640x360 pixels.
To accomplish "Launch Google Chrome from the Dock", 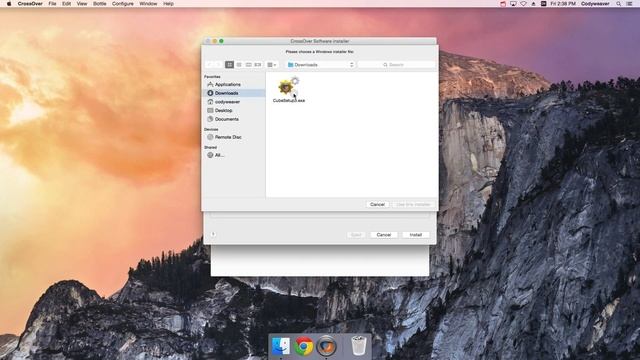I will (x=304, y=346).
